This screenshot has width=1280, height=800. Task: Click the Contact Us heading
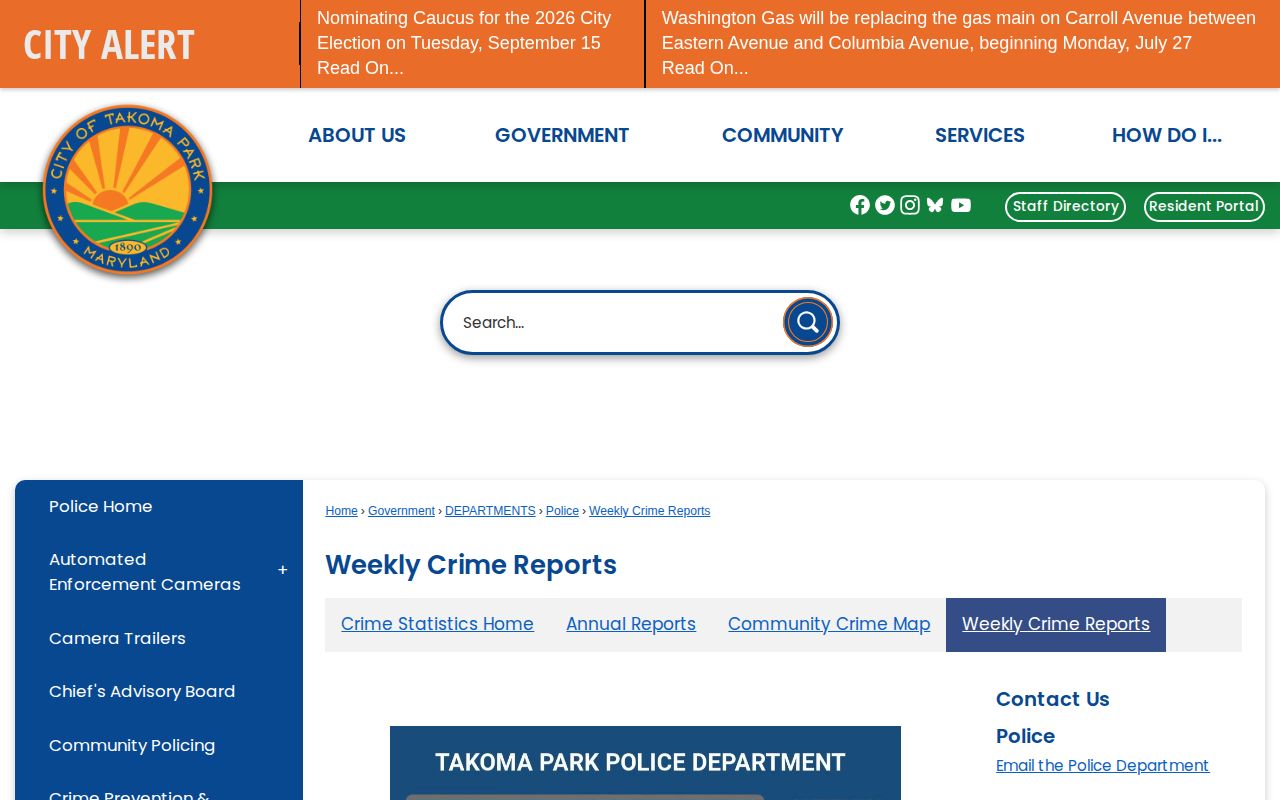pos(1053,699)
